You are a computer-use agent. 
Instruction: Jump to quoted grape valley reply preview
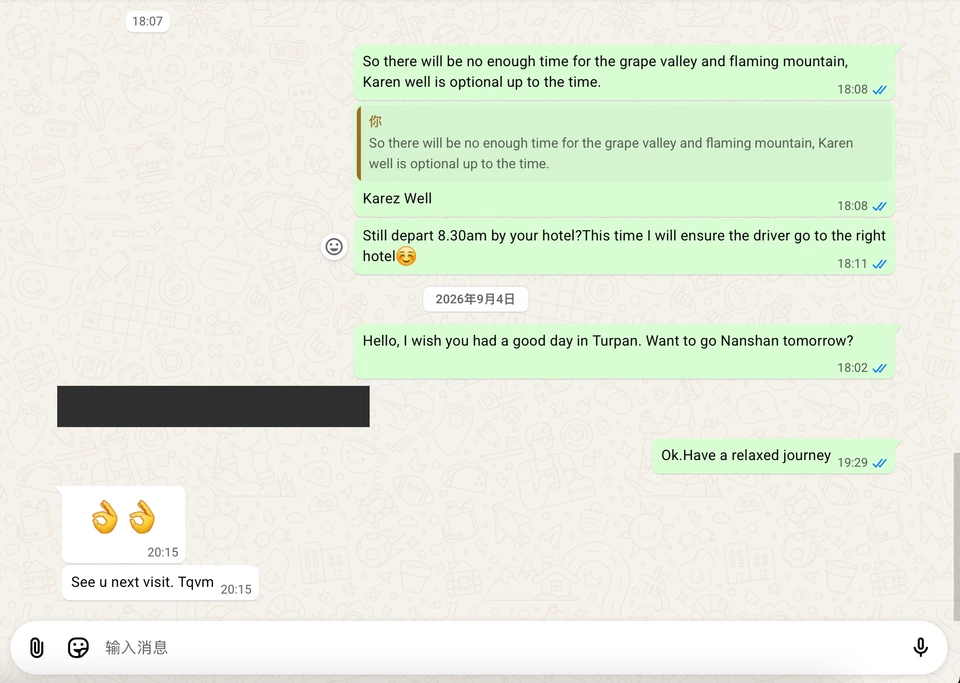[624, 143]
